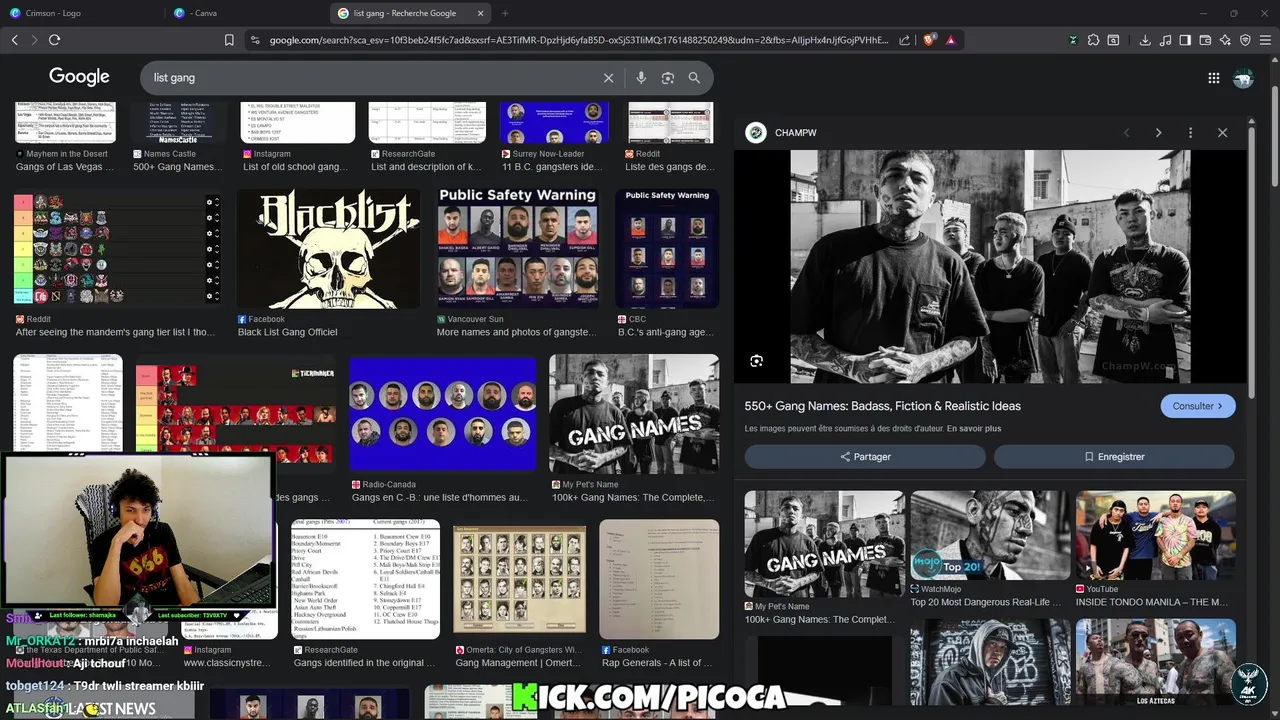Open the Blacklist skull image result
The image size is (1280, 720).
(328, 249)
